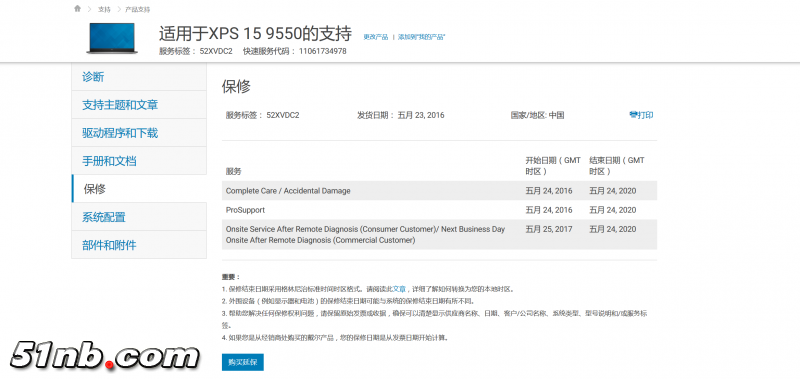Click the 结束日期 column header
Screen dimensions: 800x379
pos(617,166)
